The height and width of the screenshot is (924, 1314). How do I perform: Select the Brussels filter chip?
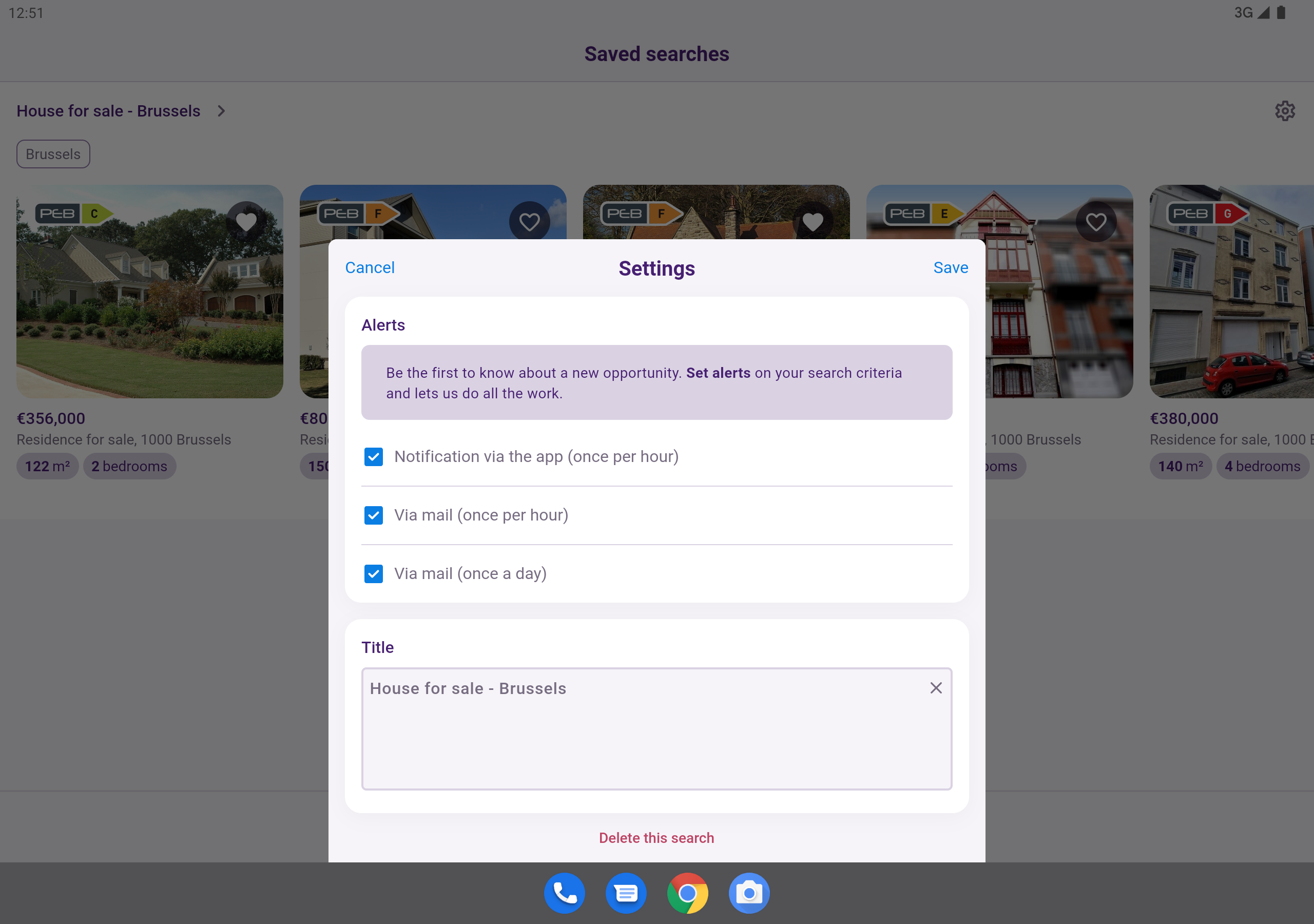tap(53, 153)
